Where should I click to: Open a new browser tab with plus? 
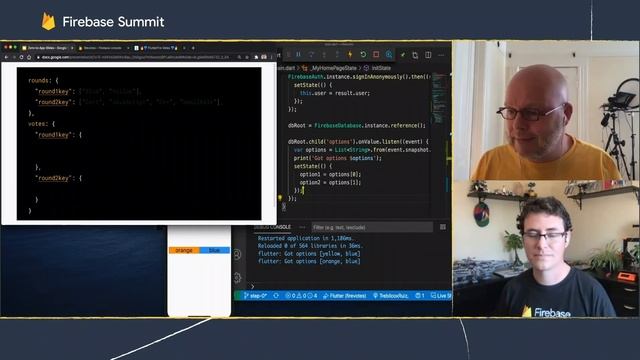tap(193, 48)
